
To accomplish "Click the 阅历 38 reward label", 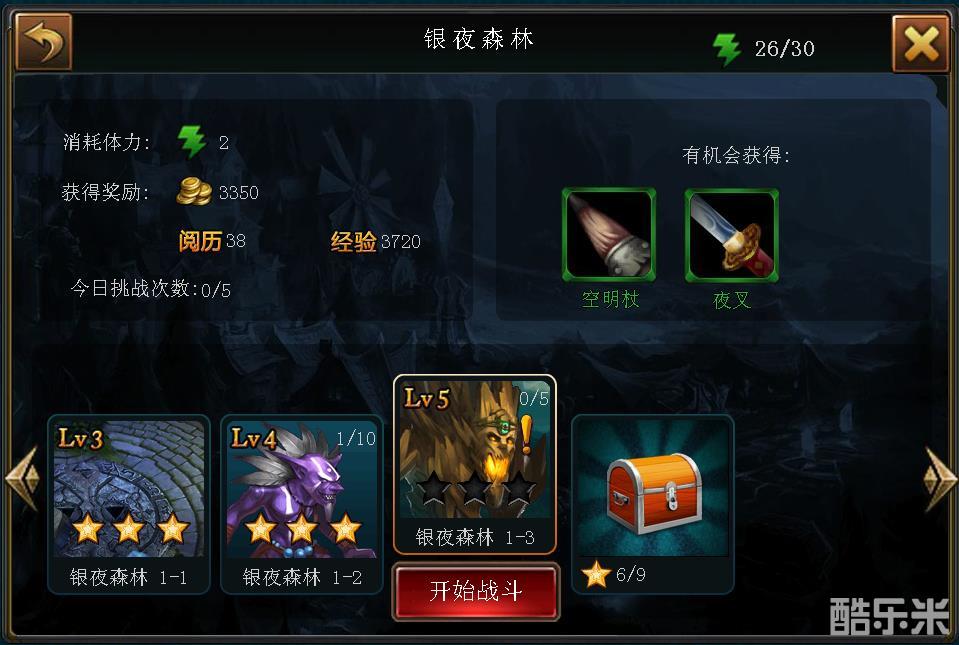I will (212, 241).
